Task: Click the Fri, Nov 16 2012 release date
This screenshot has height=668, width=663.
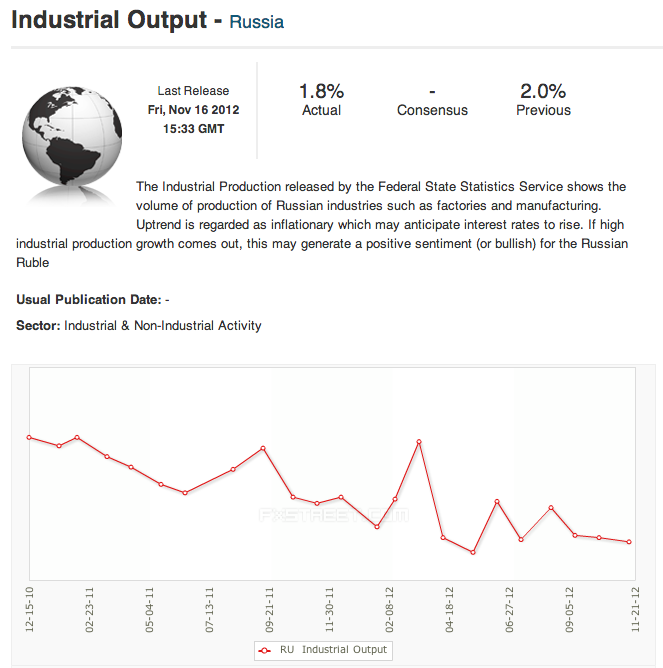Action: (x=193, y=110)
